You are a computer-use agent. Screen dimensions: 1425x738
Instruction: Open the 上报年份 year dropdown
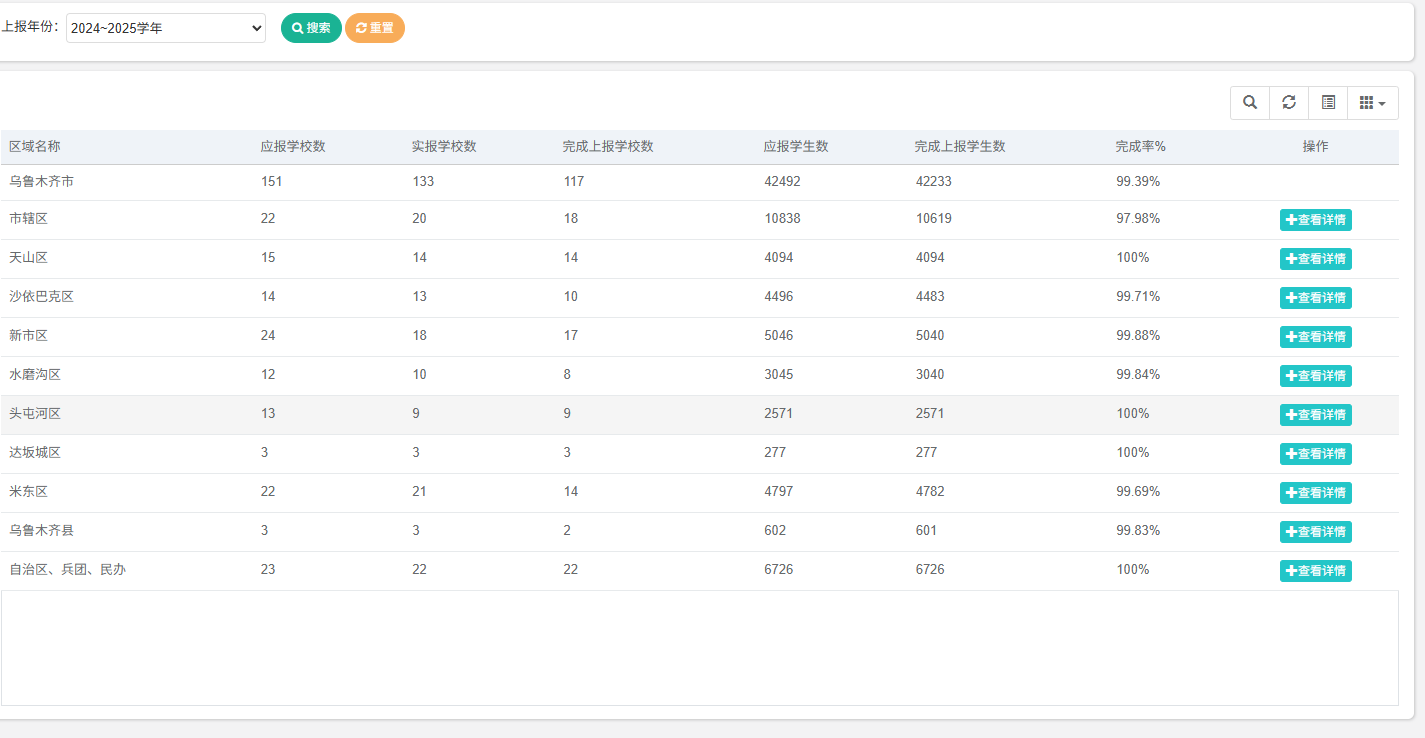166,28
